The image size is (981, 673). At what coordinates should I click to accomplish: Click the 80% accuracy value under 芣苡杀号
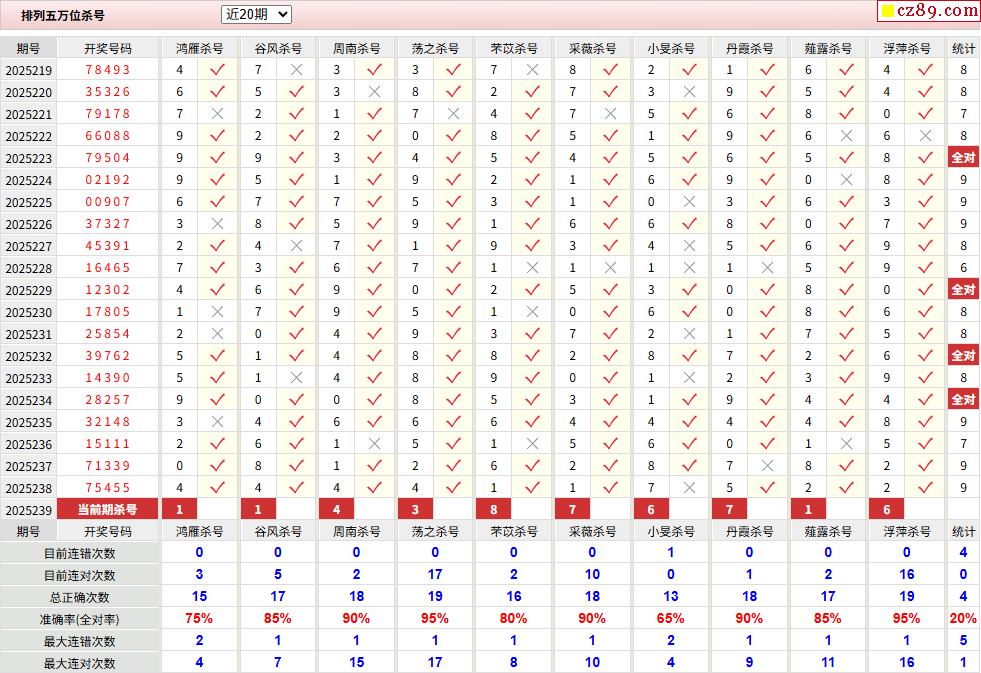[514, 619]
